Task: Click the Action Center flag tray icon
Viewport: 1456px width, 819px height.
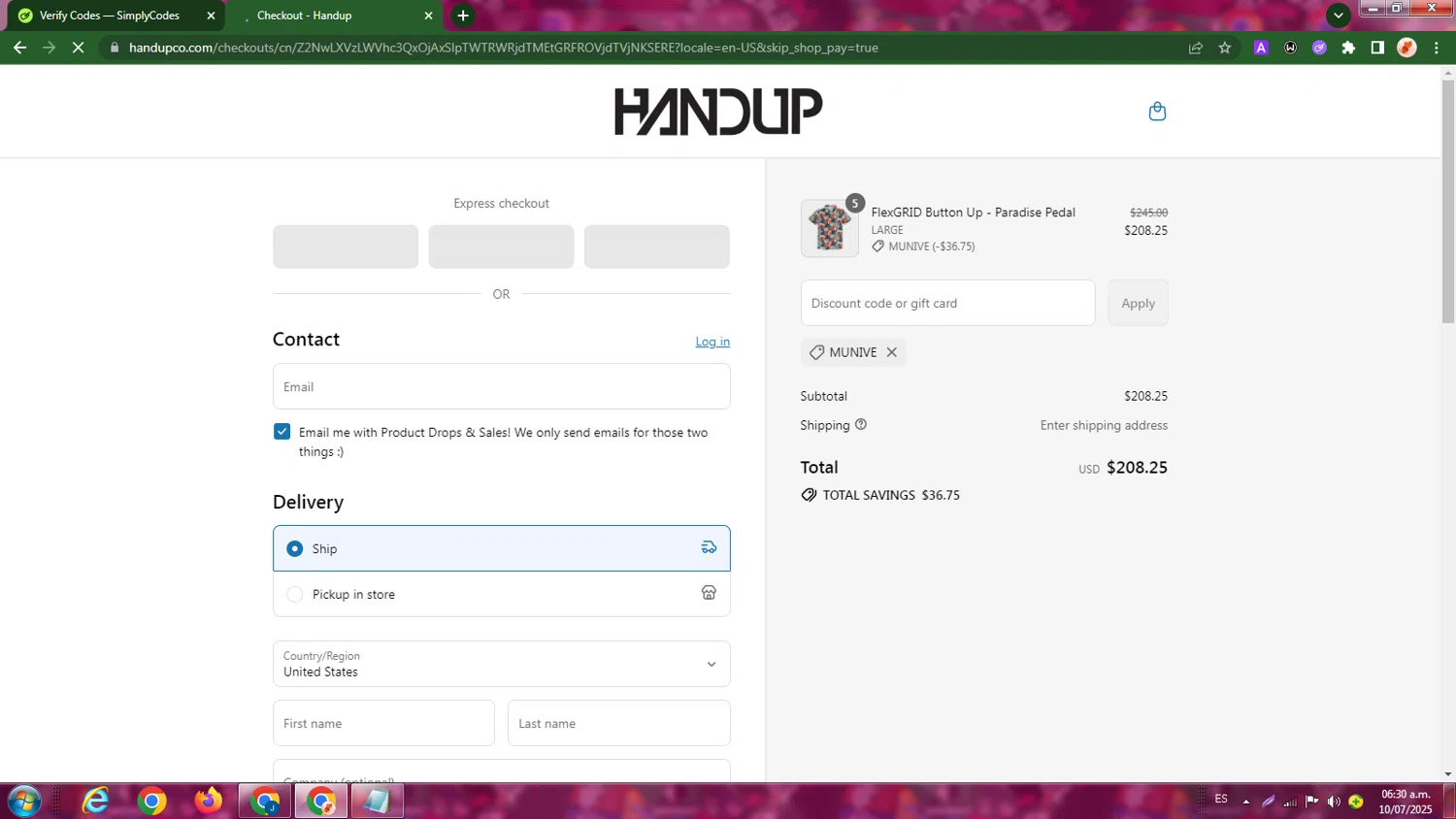Action: click(1312, 801)
